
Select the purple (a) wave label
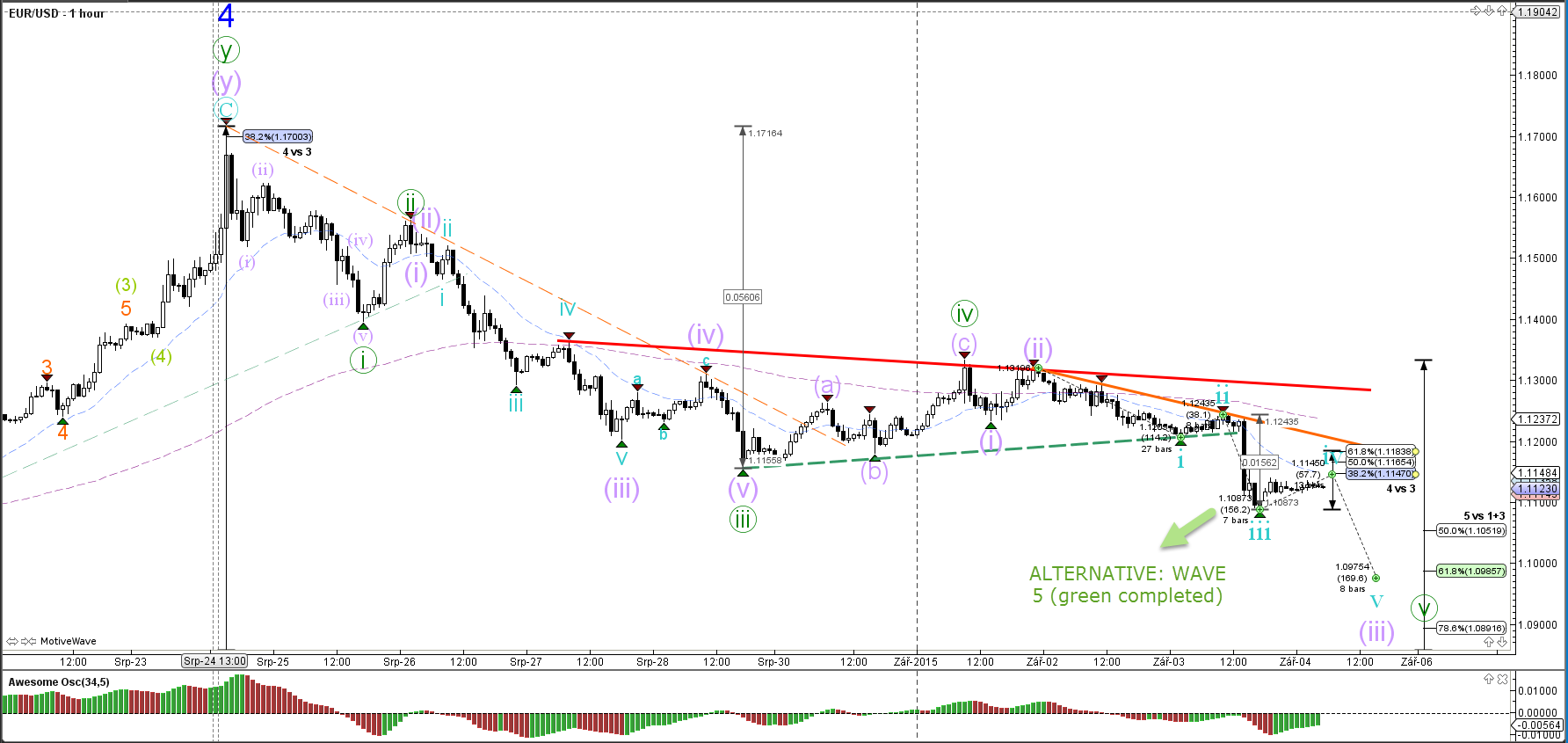pos(827,385)
